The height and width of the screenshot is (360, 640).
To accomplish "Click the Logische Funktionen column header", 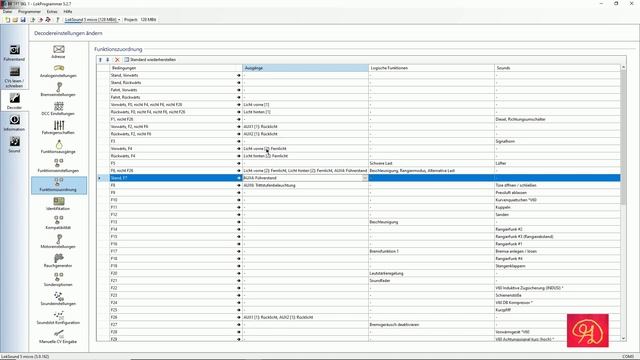I will pos(431,68).
